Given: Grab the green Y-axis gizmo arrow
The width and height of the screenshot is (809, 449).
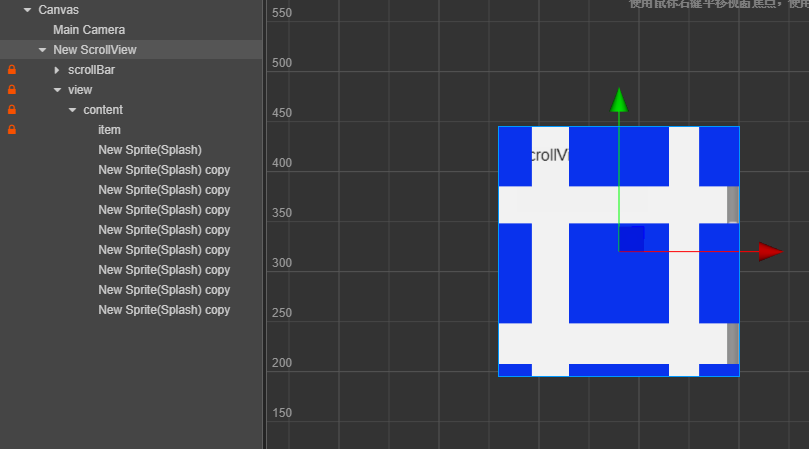Looking at the screenshot, I should pos(619,100).
